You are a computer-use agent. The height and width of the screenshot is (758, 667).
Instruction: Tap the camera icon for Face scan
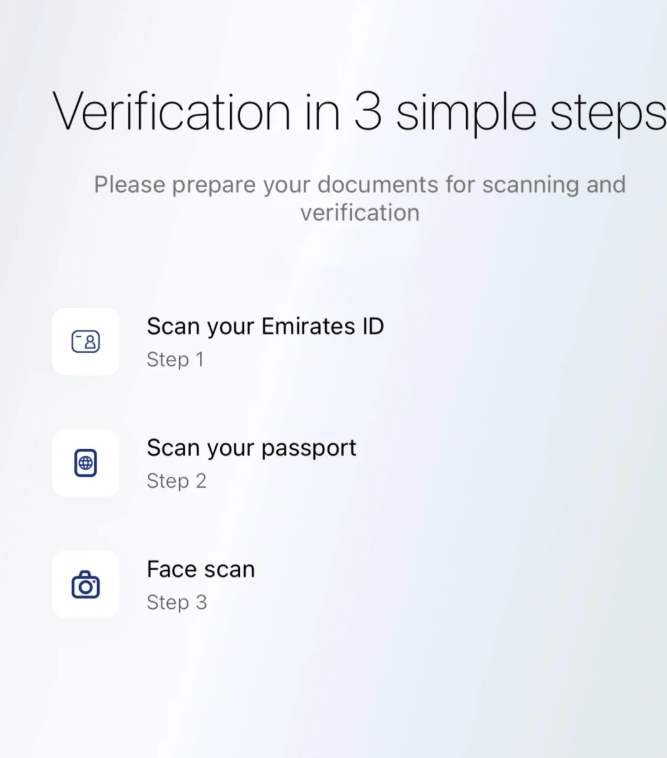tap(86, 585)
